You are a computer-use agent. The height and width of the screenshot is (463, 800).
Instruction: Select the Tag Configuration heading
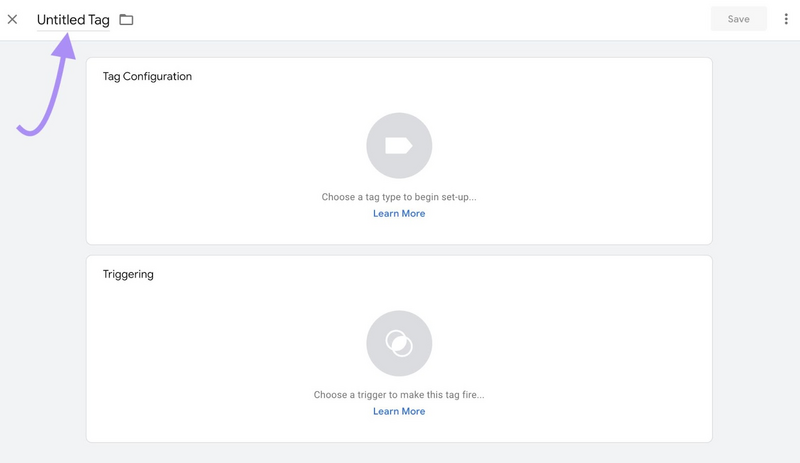tap(147, 77)
